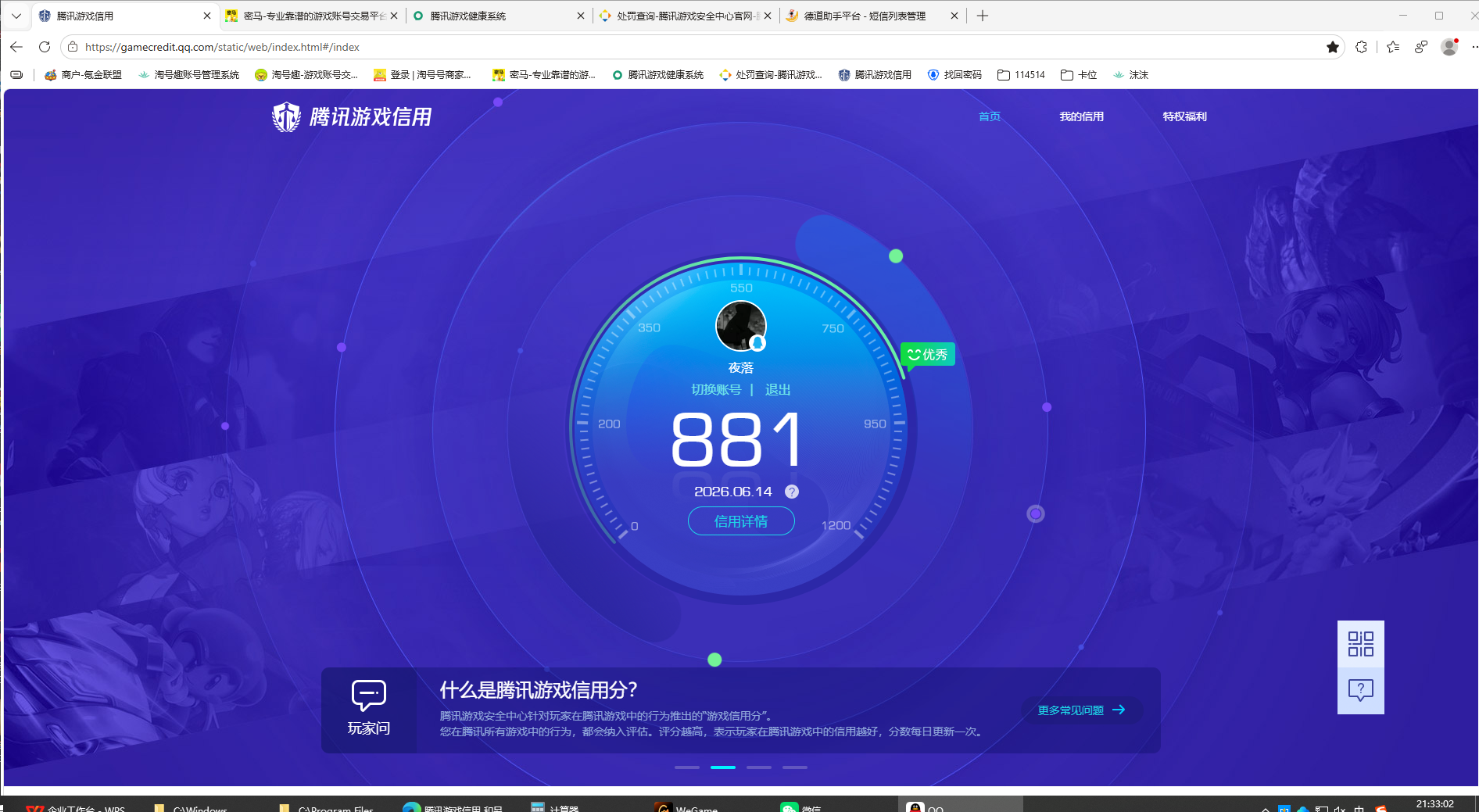Close the 腾讯游戏信用 tab

[207, 16]
